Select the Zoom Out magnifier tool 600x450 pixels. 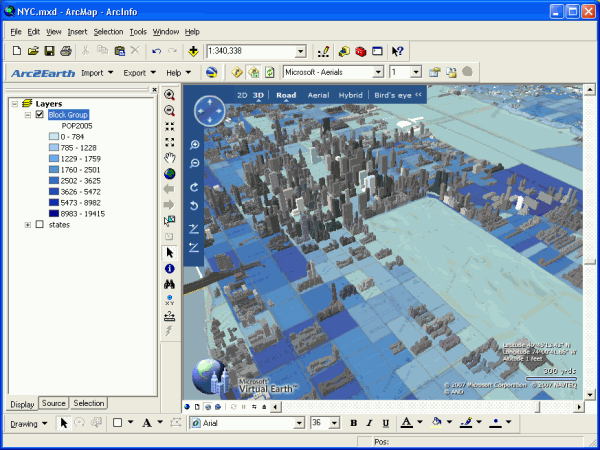[x=170, y=111]
